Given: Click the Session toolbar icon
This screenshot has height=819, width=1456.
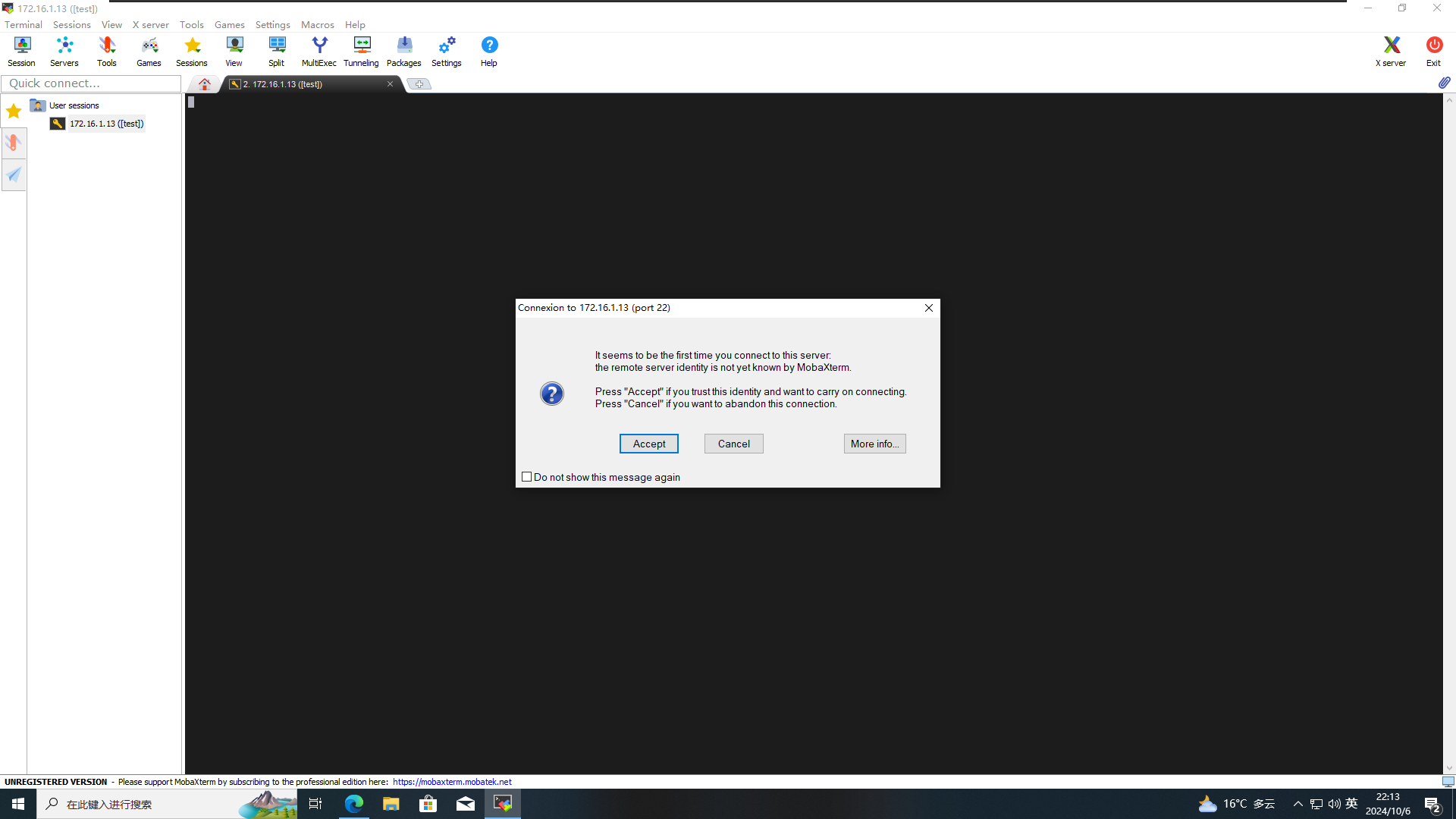Looking at the screenshot, I should click(21, 52).
